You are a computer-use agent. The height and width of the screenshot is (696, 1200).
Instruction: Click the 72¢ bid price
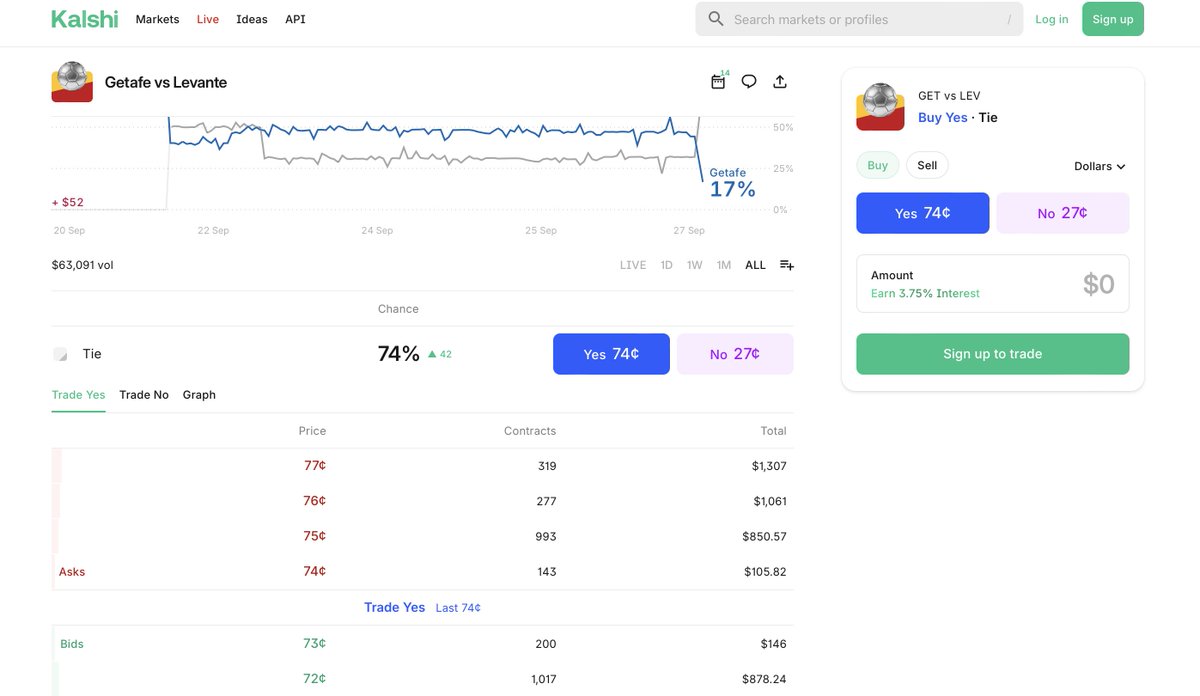(x=315, y=679)
